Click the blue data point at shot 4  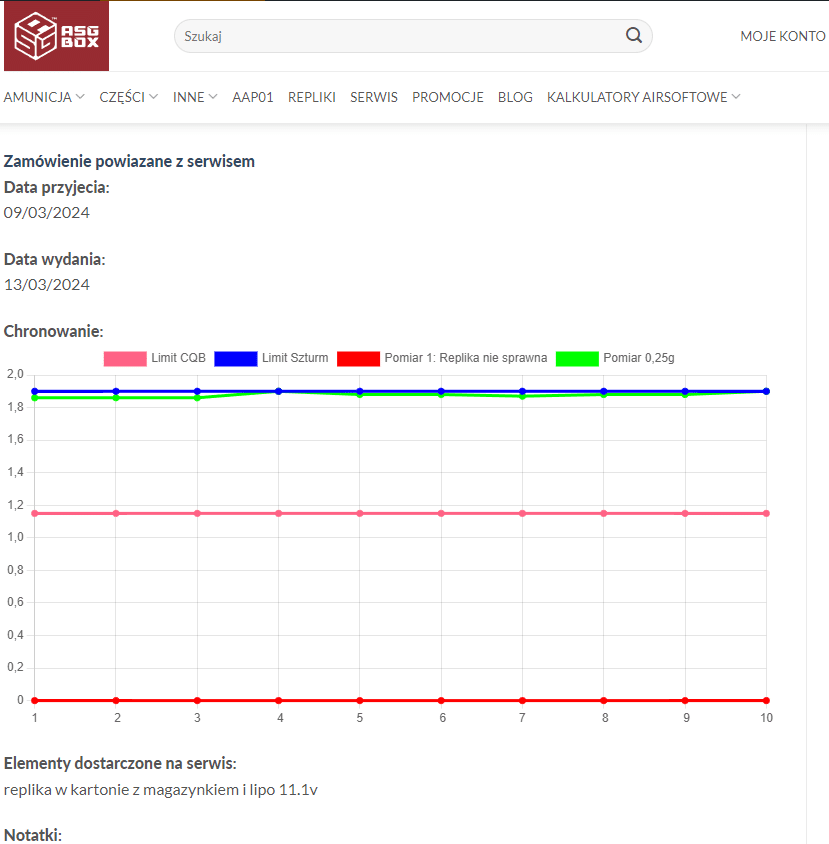(279, 391)
